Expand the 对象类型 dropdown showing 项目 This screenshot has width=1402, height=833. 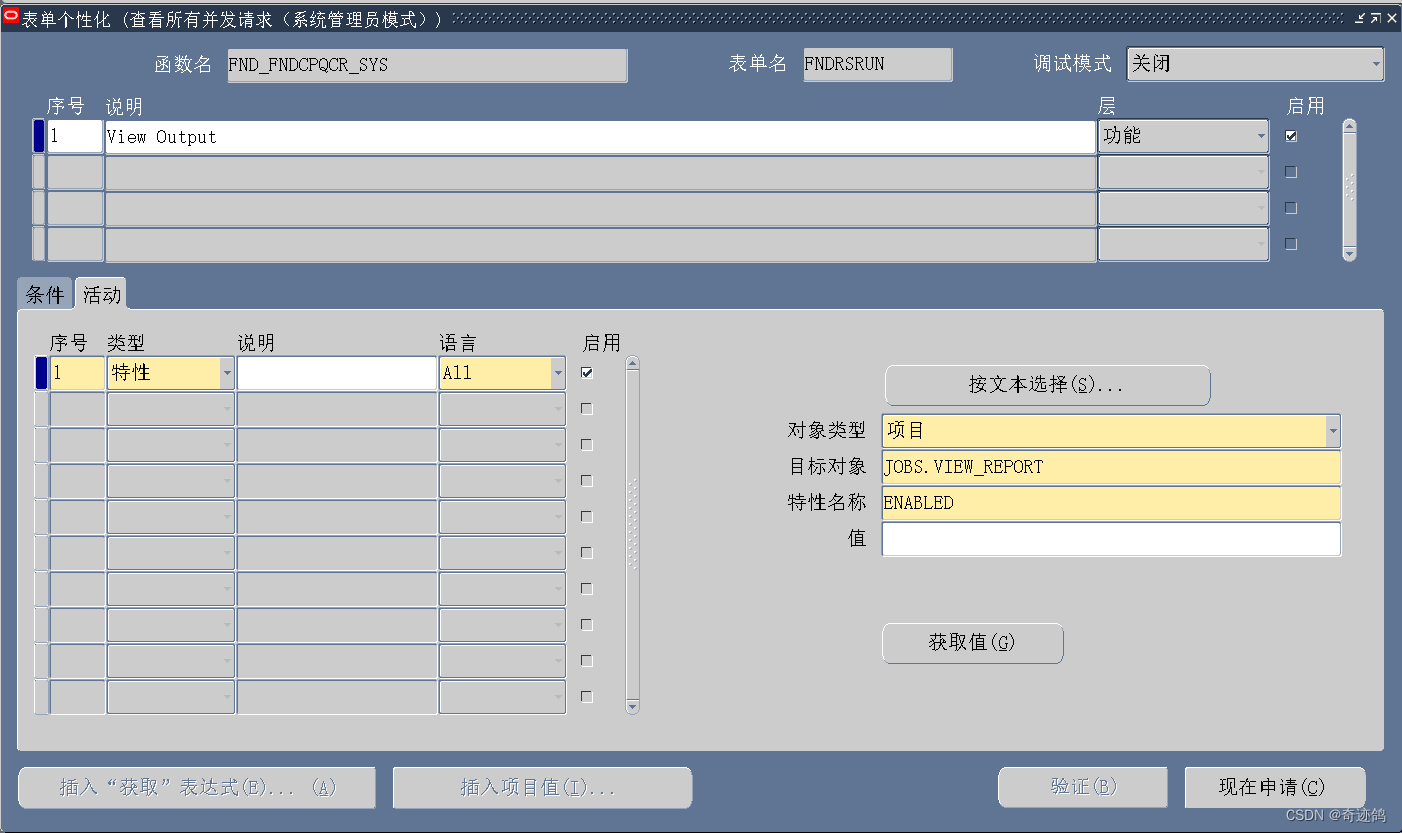[x=1332, y=431]
